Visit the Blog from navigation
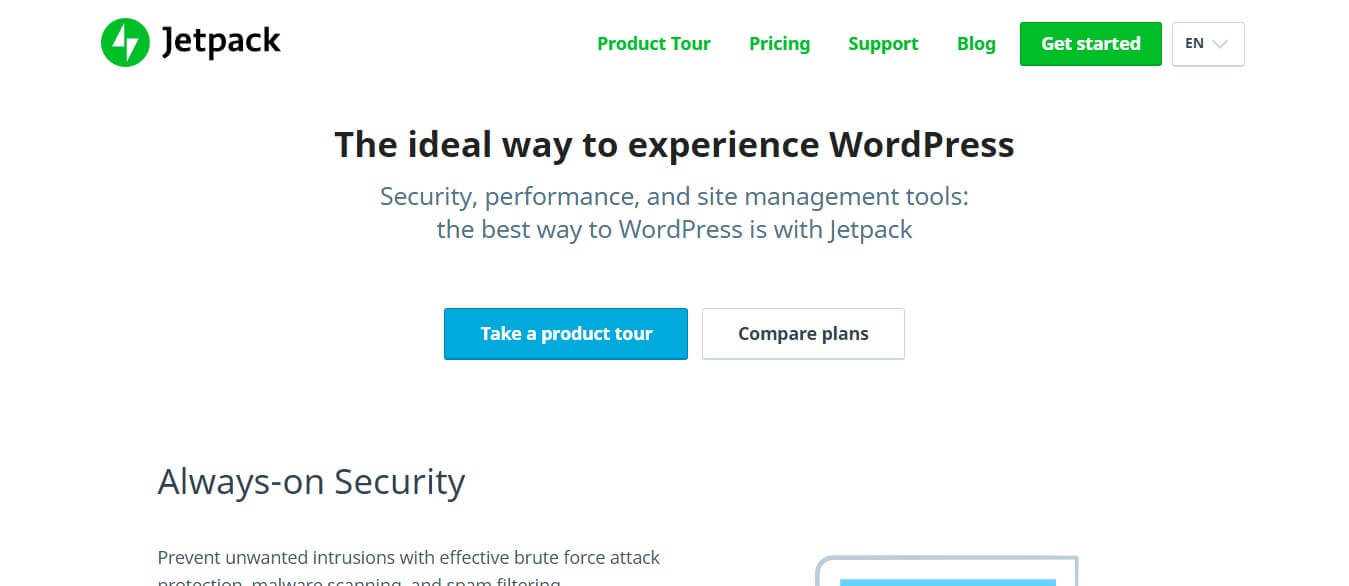Image resolution: width=1349 pixels, height=586 pixels. tap(976, 44)
